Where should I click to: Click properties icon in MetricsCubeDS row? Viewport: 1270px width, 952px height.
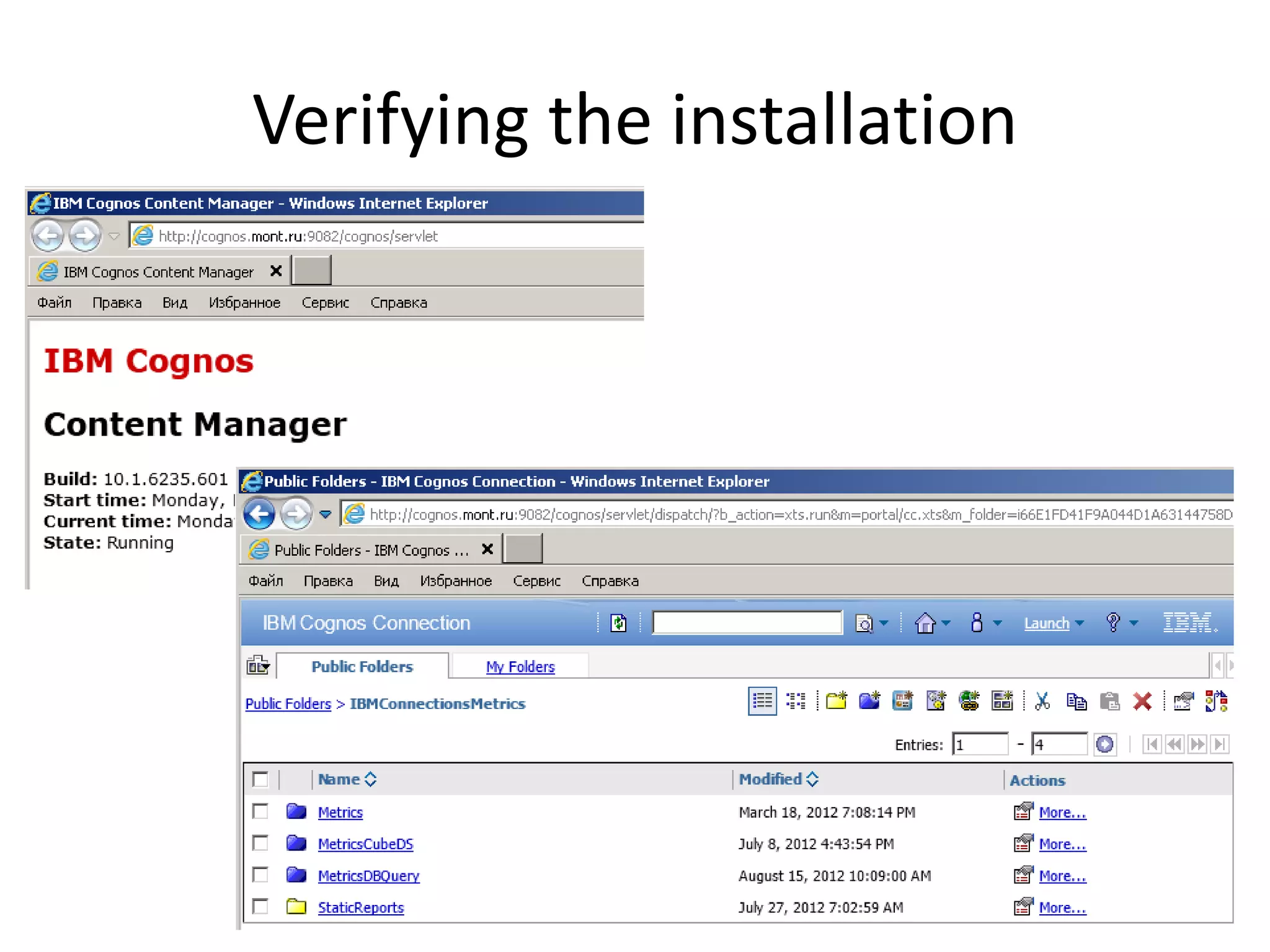1023,843
